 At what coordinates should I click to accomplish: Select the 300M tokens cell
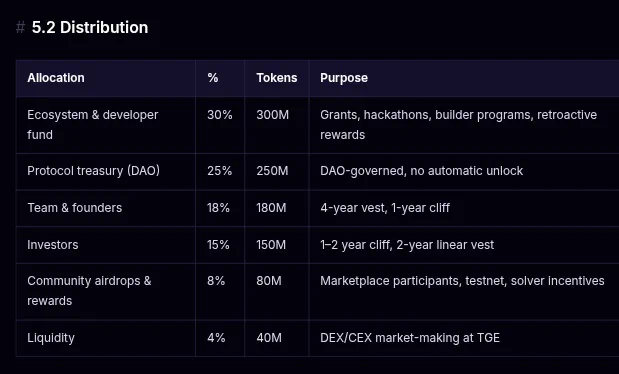click(x=272, y=115)
